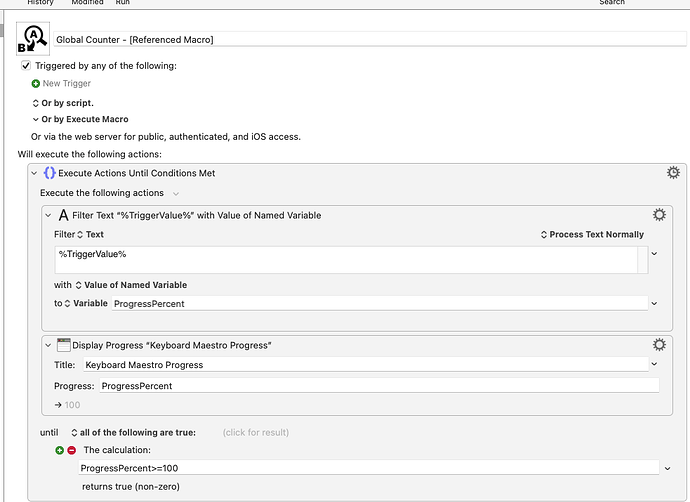Click '(click for result)' to evaluate conditions
Image resolution: width=690 pixels, height=502 pixels.
(x=256, y=432)
